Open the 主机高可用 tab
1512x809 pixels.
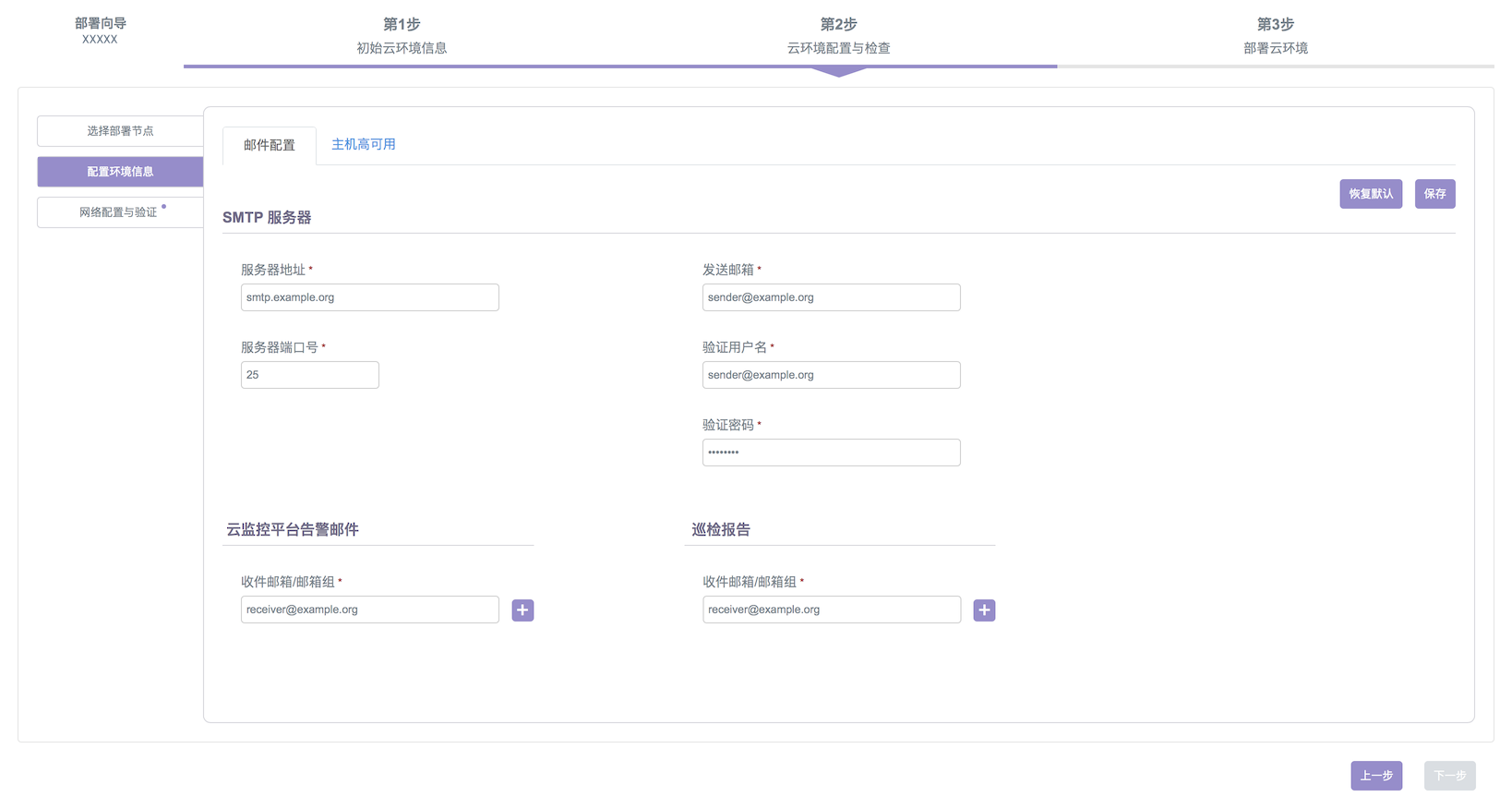364,144
